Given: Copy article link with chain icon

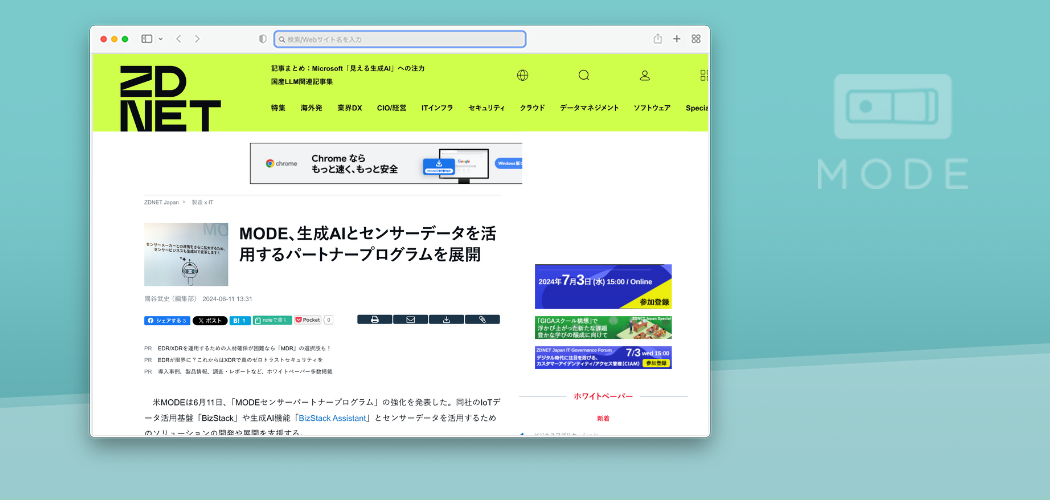Looking at the screenshot, I should pyautogui.click(x=482, y=320).
